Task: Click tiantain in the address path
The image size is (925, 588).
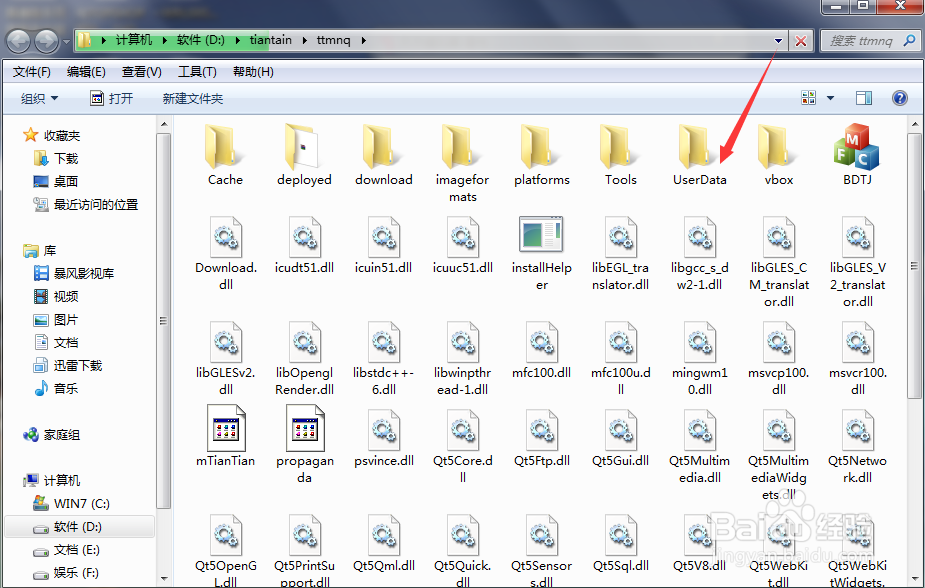Action: (270, 40)
